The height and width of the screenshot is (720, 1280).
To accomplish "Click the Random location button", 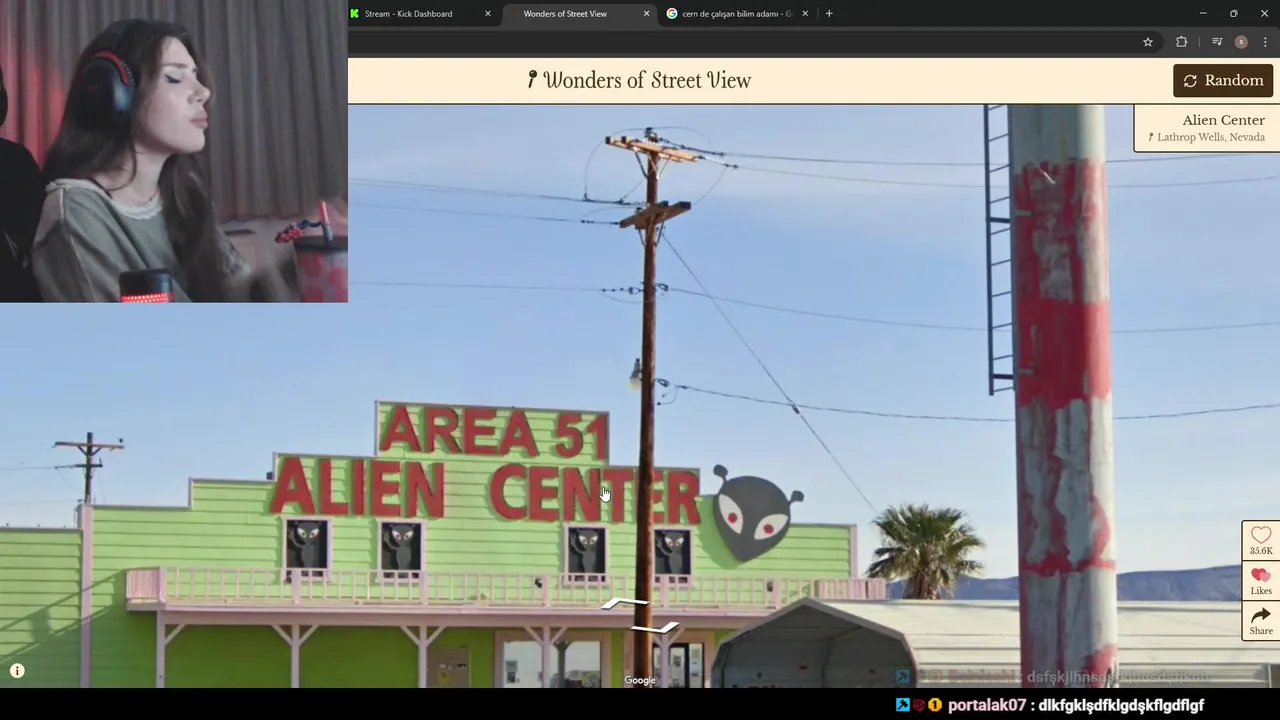I will [x=1223, y=81].
